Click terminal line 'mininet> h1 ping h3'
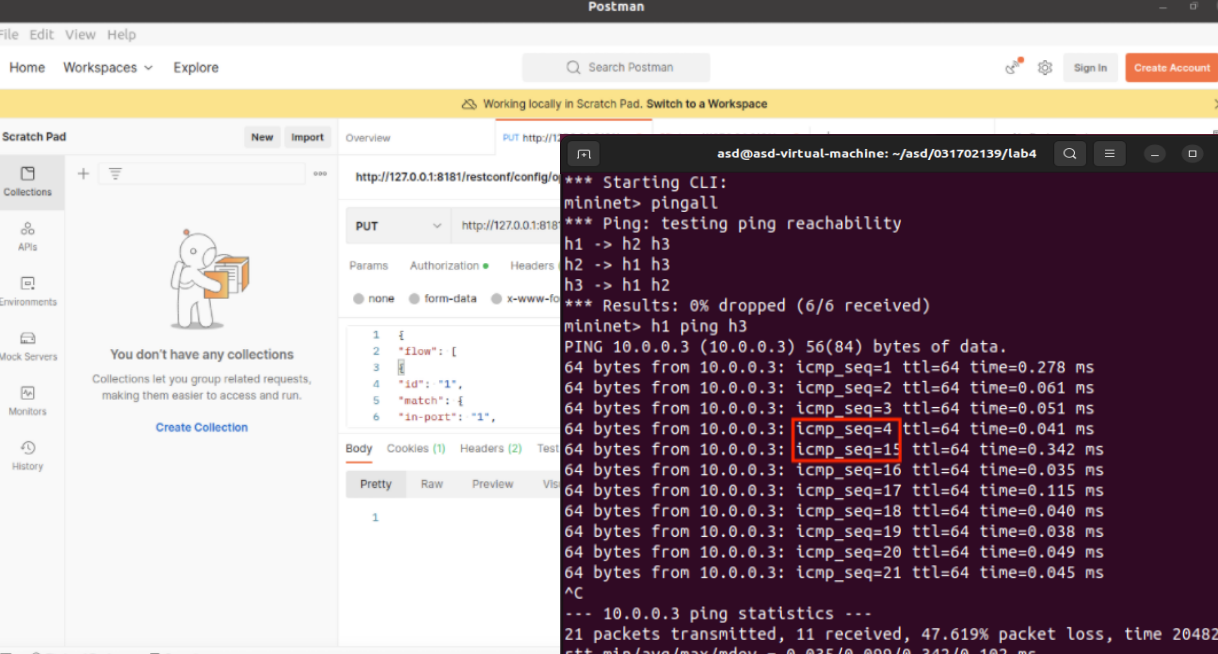Viewport: 1218px width, 654px height. click(x=655, y=326)
